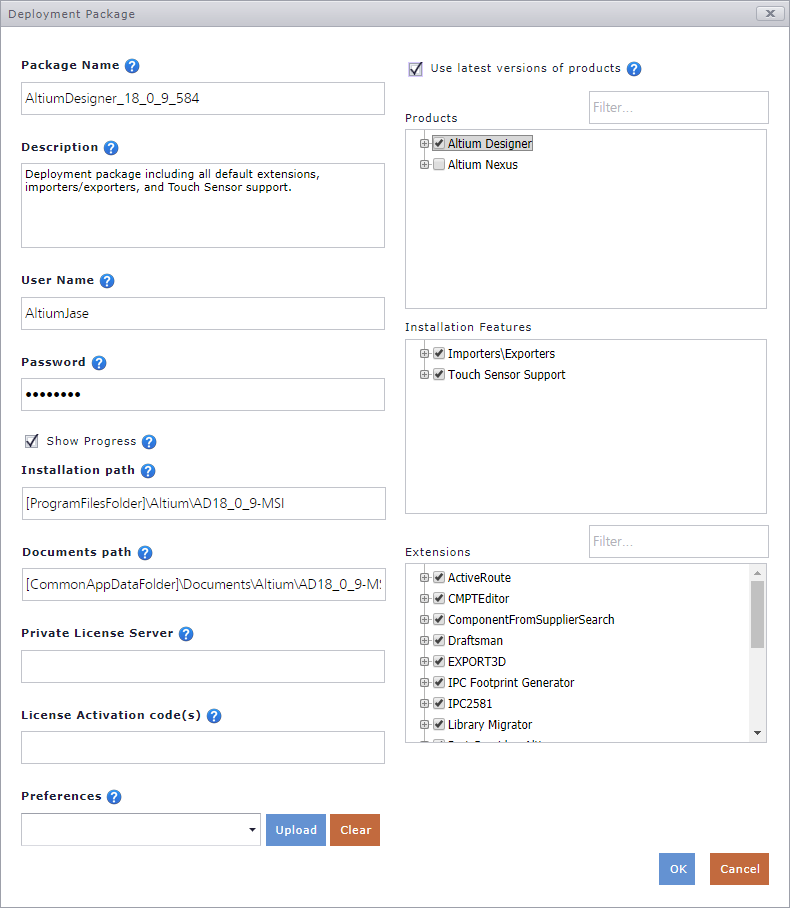Image resolution: width=790 pixels, height=908 pixels.
Task: Show help for Installation path
Action: [x=148, y=471]
